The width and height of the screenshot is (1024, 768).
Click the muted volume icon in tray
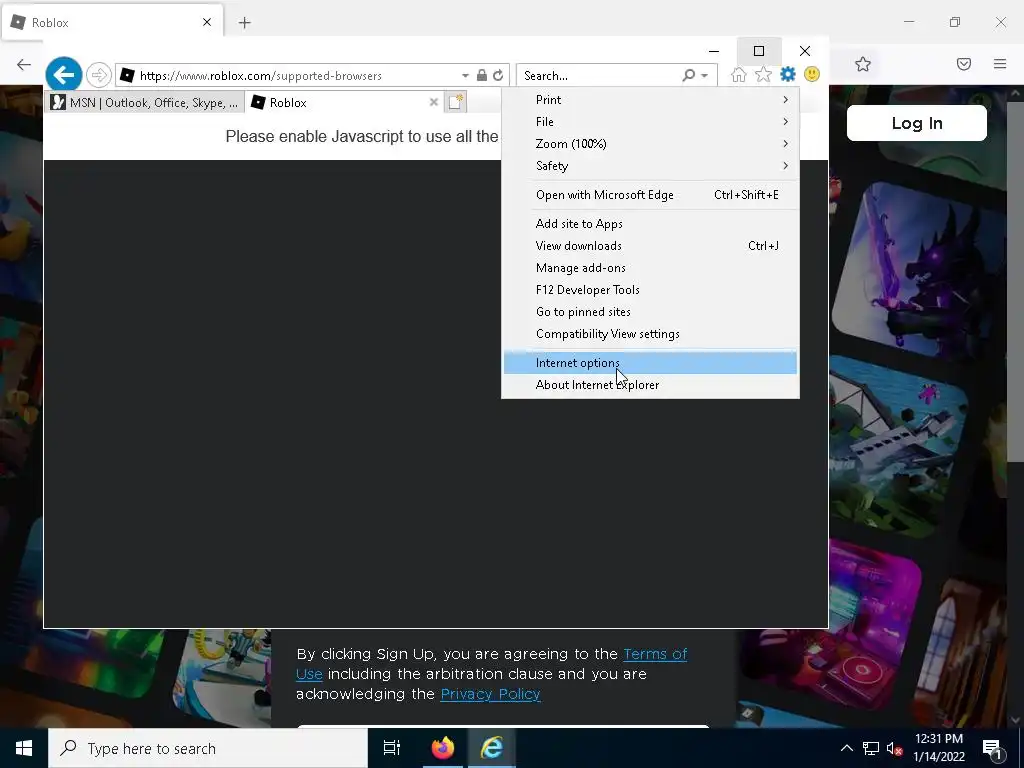tap(894, 749)
